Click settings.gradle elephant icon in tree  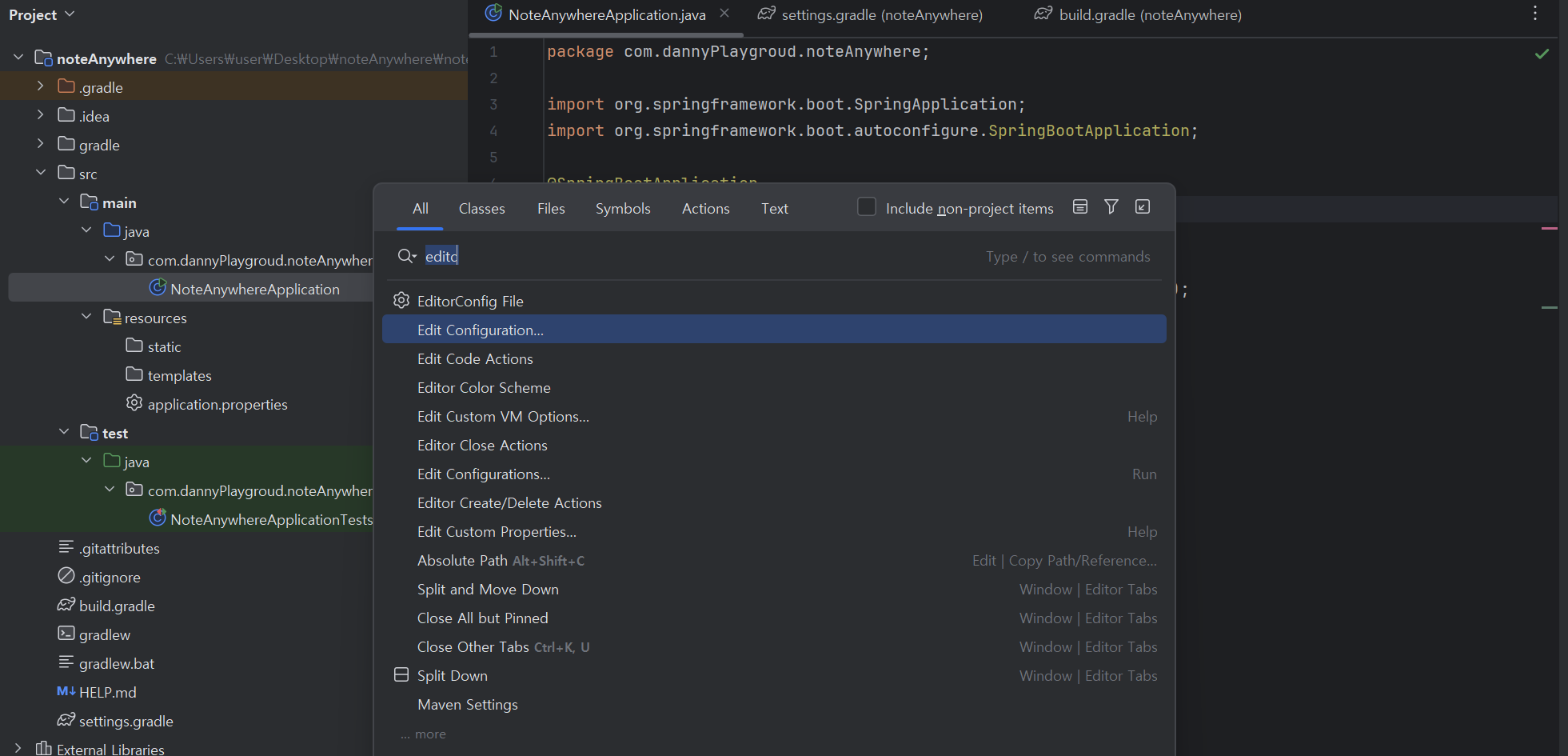coord(66,720)
